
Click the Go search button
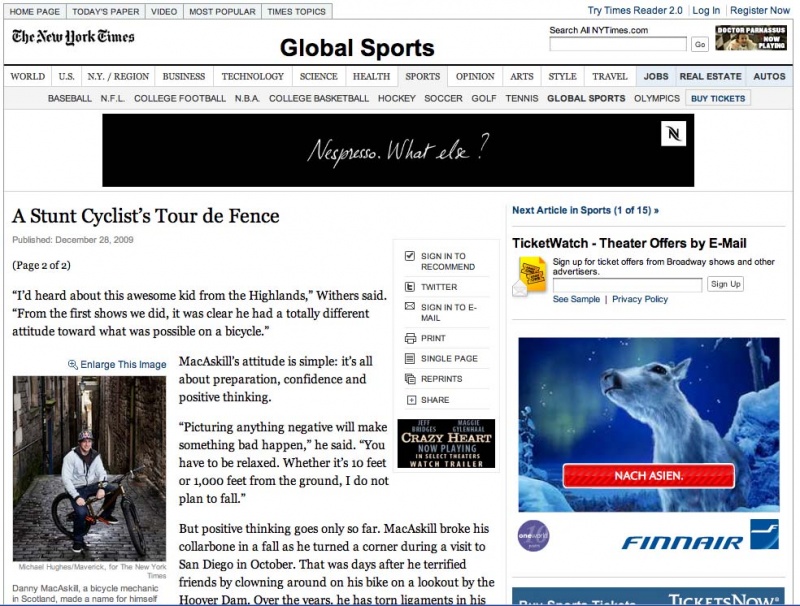700,44
